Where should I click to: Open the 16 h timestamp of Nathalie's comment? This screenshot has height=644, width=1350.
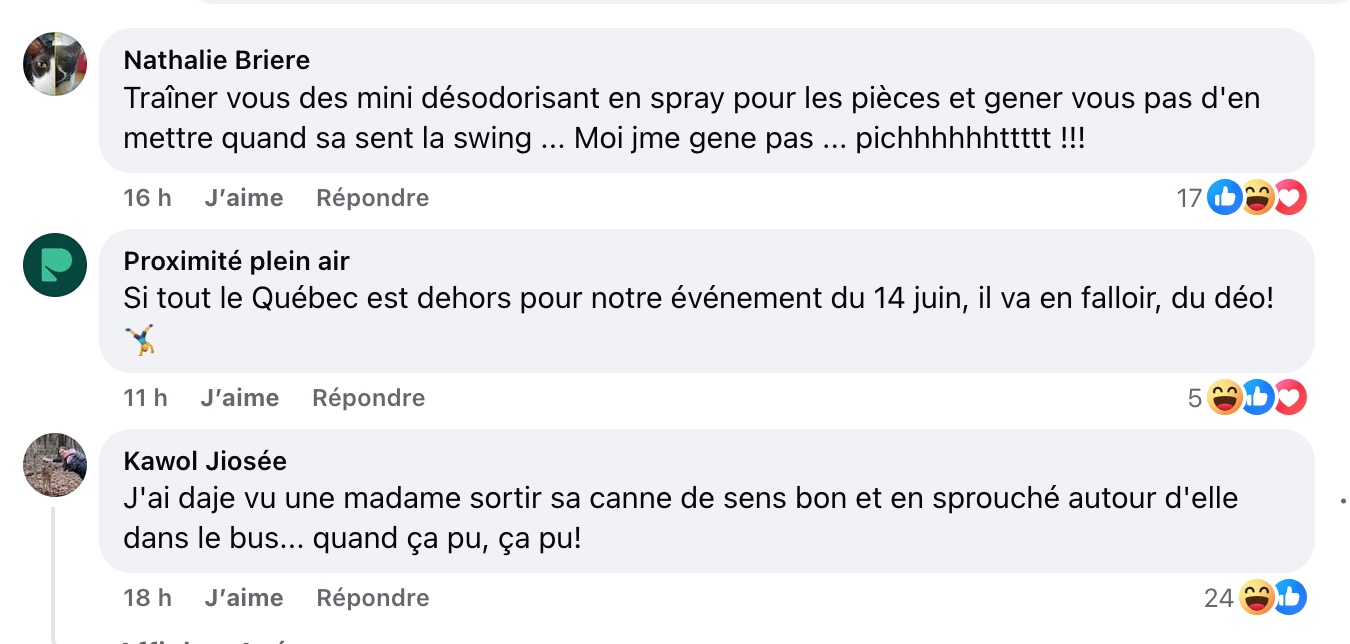click(147, 198)
